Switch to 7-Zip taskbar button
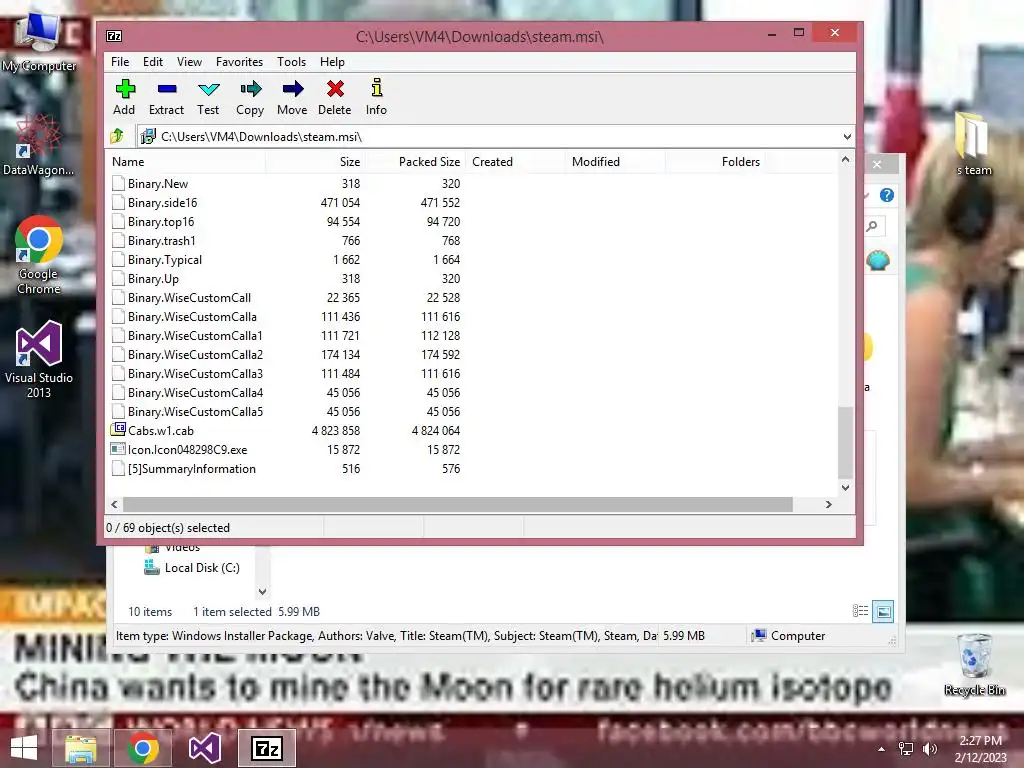 tap(266, 748)
